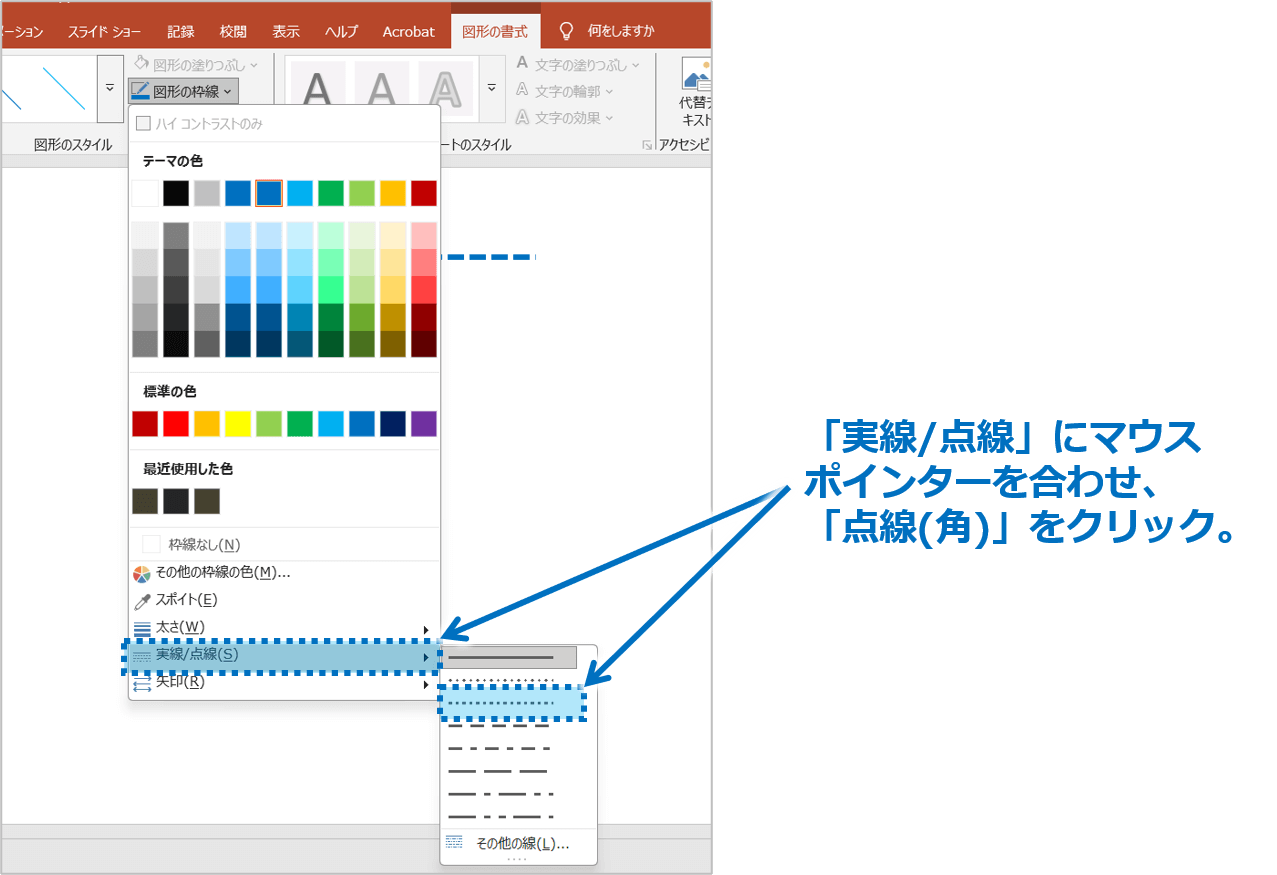Open the 図形の枠線 dropdown
Viewport: 1277px width, 875px height.
(x=183, y=91)
